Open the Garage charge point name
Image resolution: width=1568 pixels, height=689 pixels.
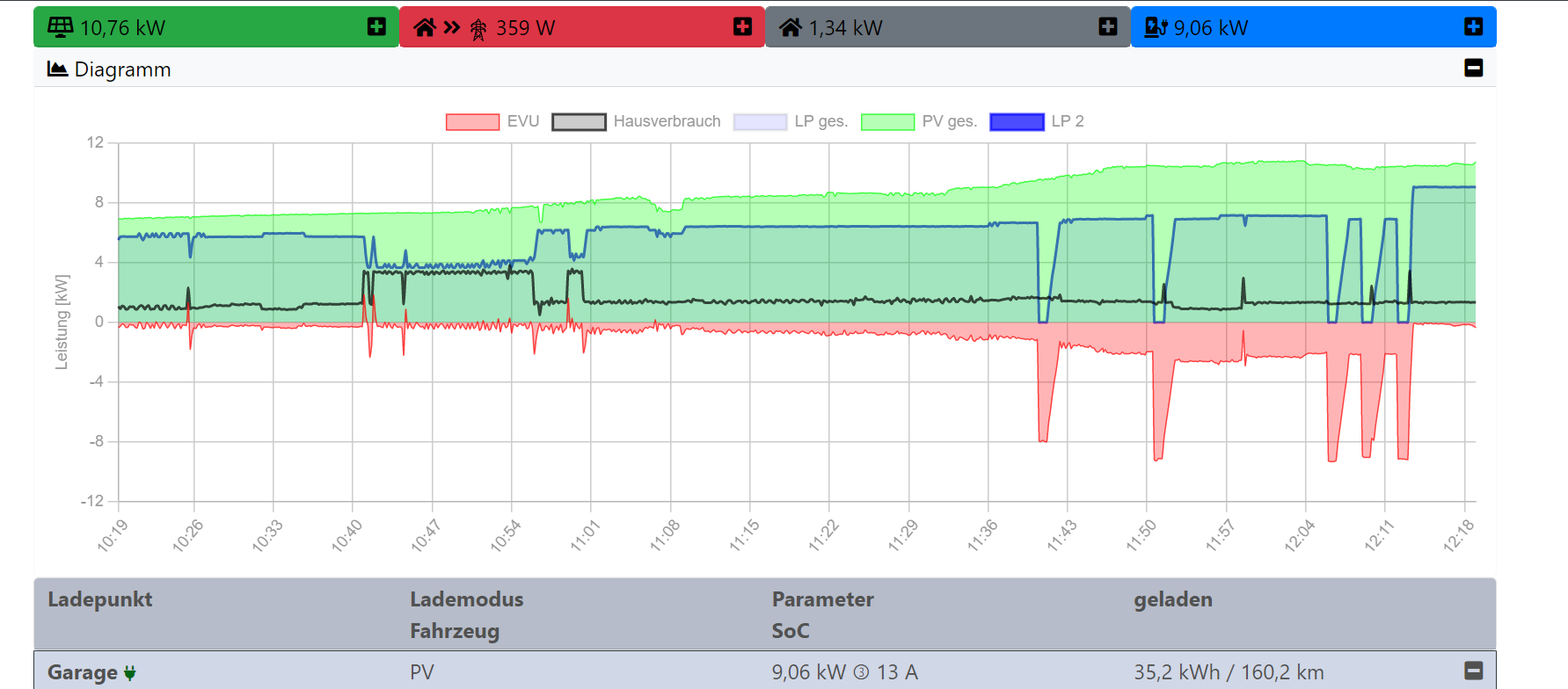83,672
